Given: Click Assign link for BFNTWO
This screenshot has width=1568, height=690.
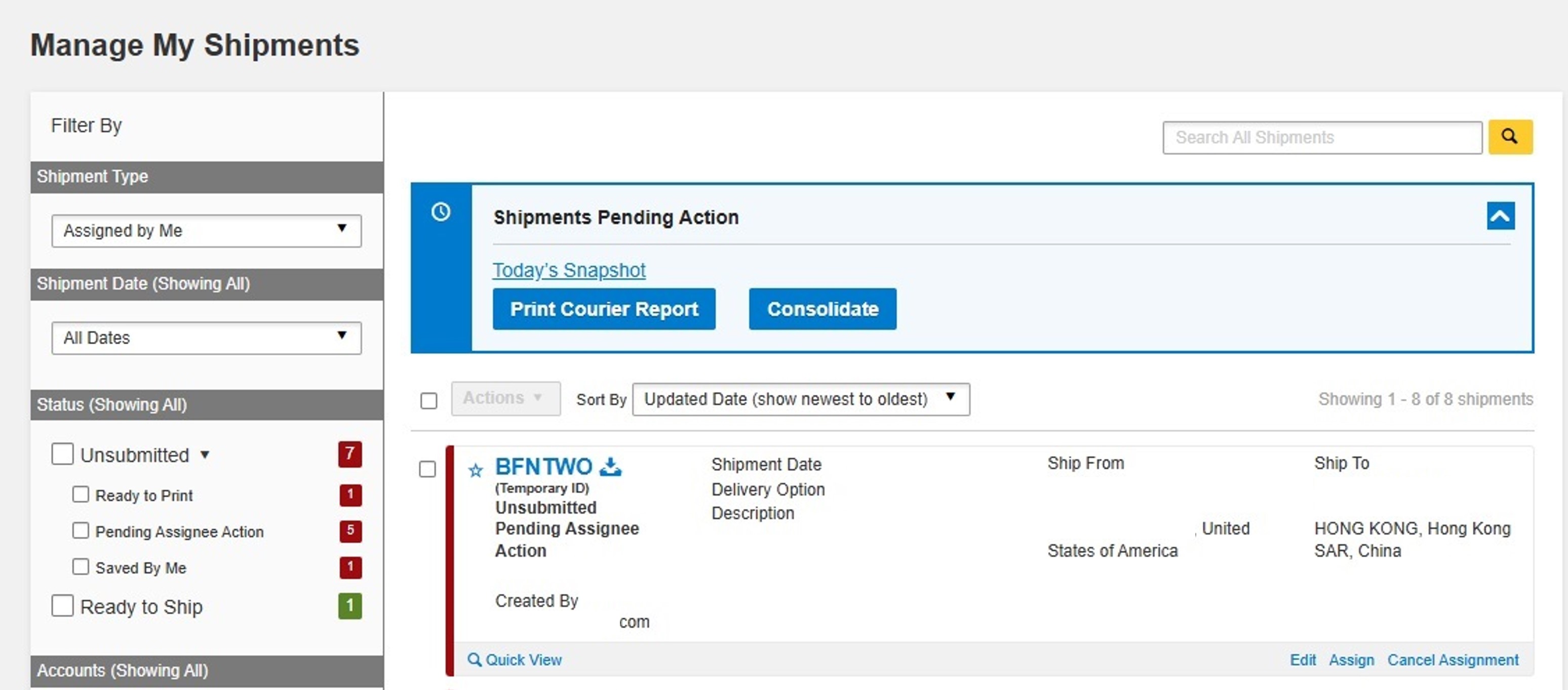Looking at the screenshot, I should [1351, 660].
